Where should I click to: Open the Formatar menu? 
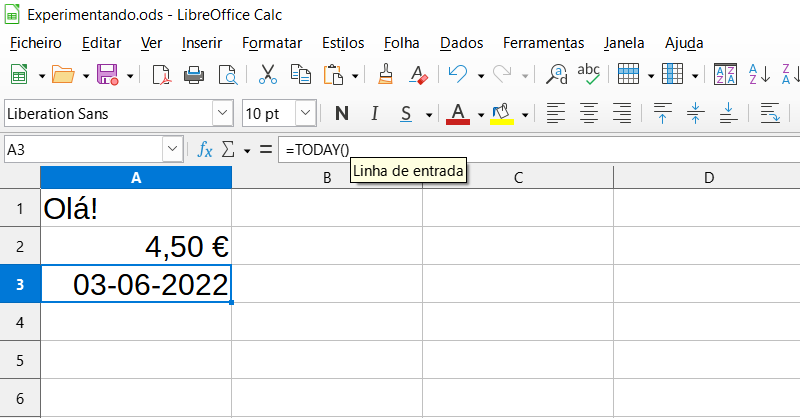(272, 43)
